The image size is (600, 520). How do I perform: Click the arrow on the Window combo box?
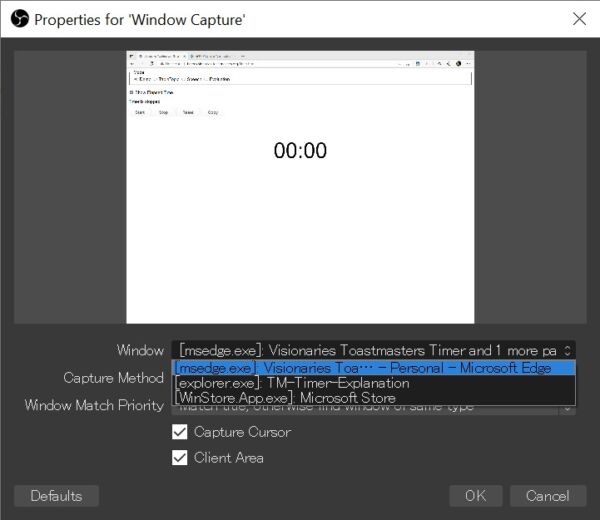coord(568,350)
